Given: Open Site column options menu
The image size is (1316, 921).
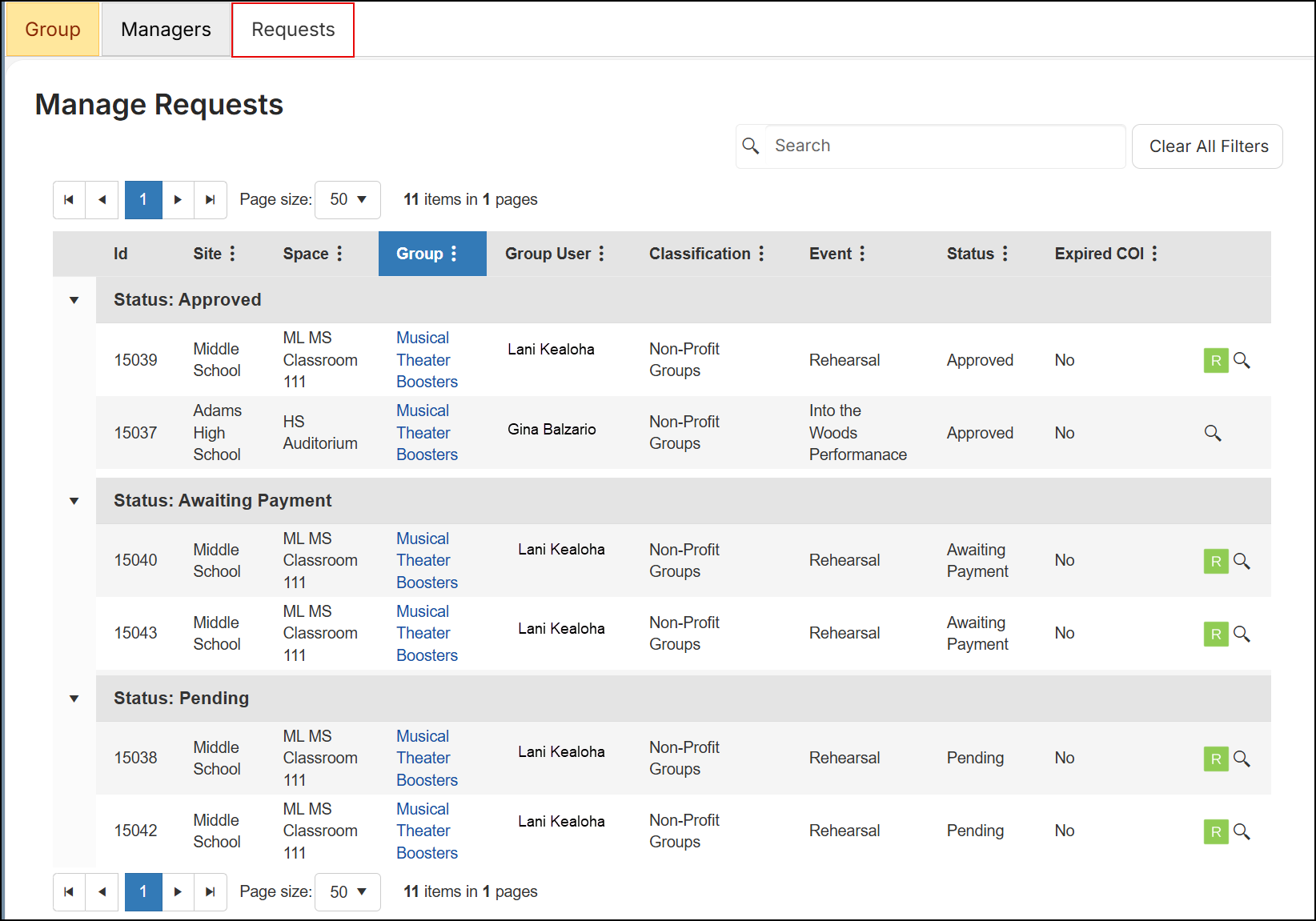Looking at the screenshot, I should click(233, 254).
